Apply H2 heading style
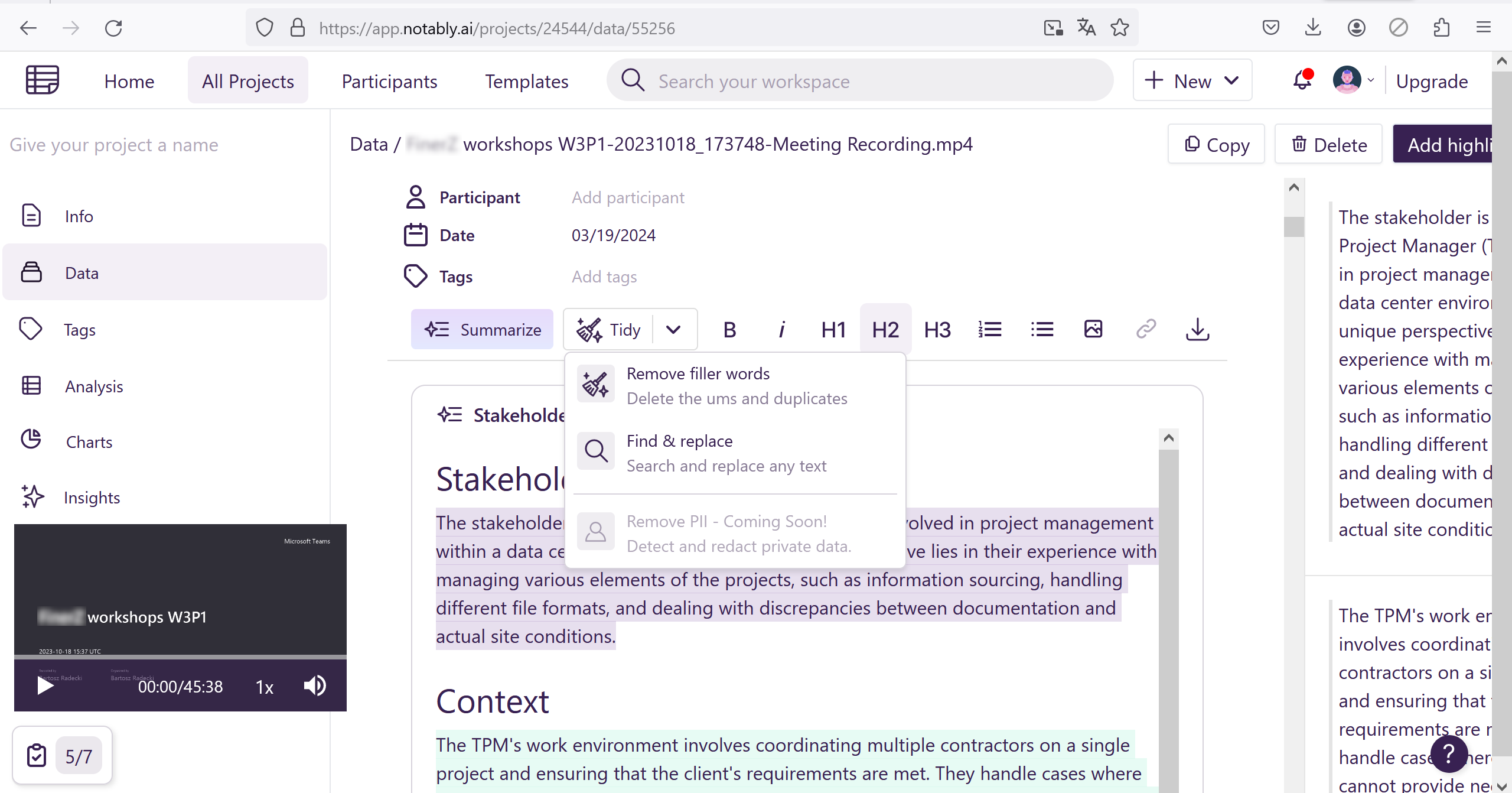Viewport: 1512px width, 793px height. [x=885, y=329]
